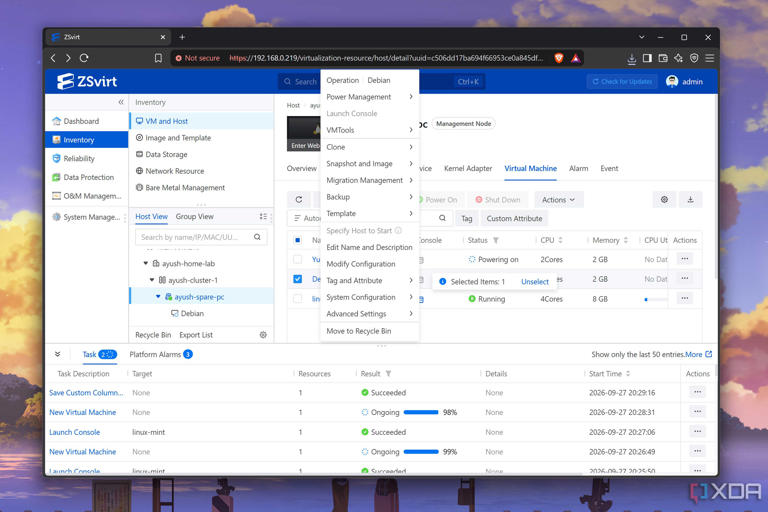The width and height of the screenshot is (768, 512).
Task: Expand the Clone submenu
Action: click(x=370, y=147)
